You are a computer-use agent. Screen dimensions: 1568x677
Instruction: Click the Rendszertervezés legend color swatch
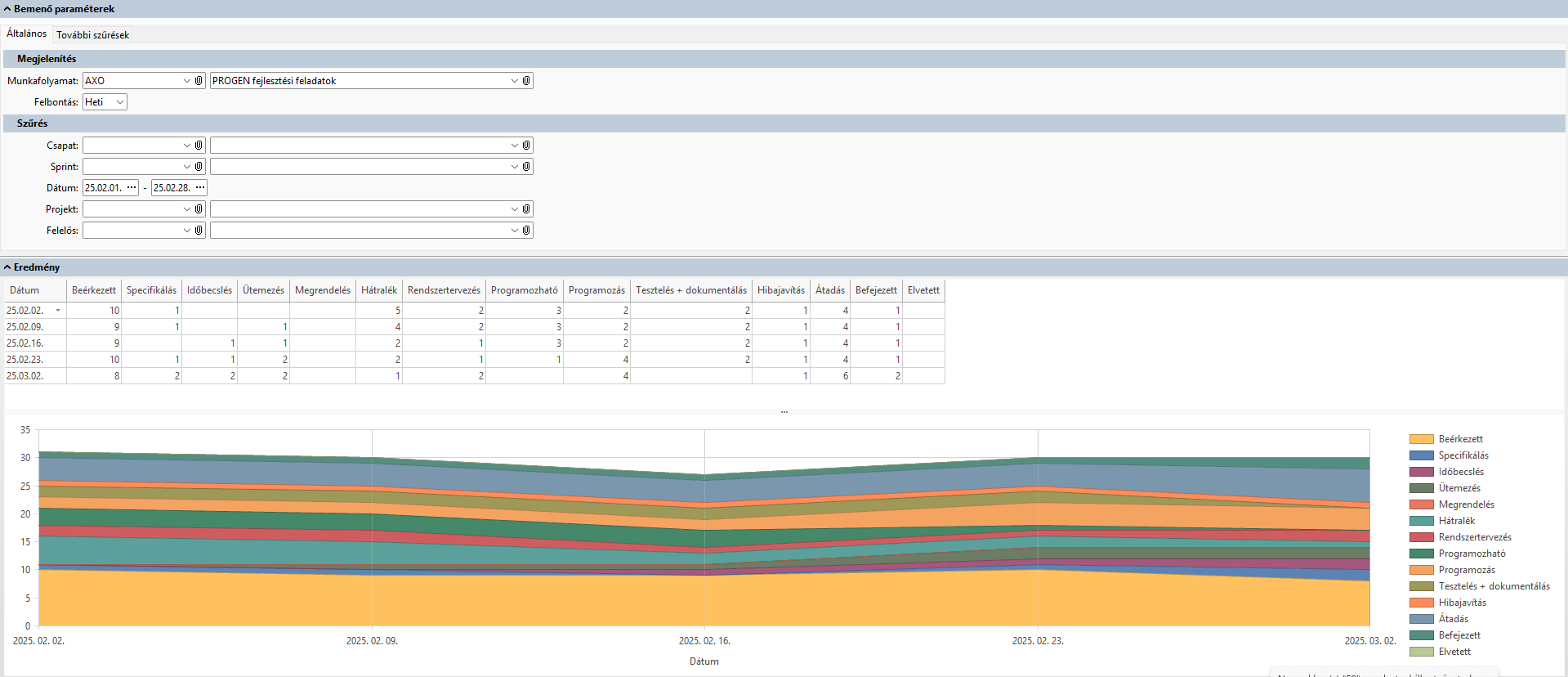tap(1422, 537)
